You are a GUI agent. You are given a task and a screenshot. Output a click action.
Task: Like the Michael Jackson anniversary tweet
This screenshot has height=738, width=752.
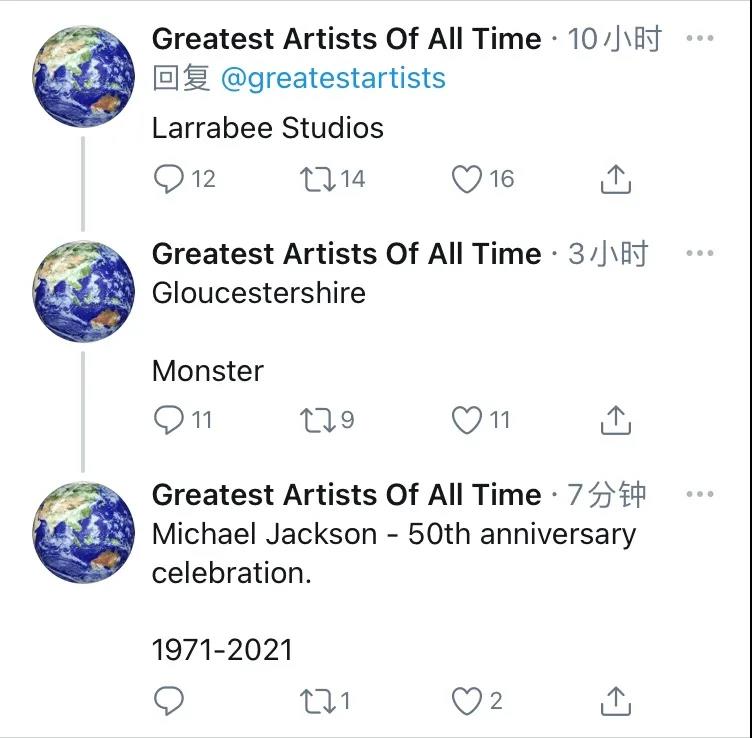(x=467, y=701)
